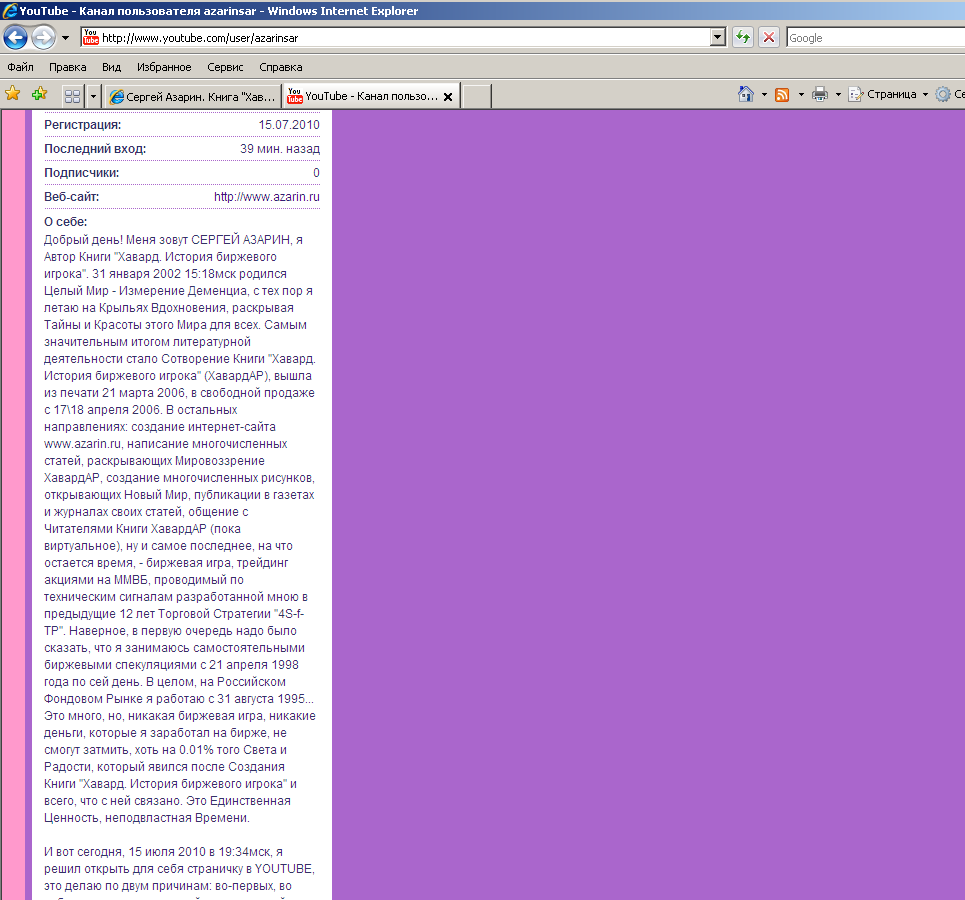
Task: Switch to the Сергей Азарин. Книга tab
Action: [x=192, y=97]
